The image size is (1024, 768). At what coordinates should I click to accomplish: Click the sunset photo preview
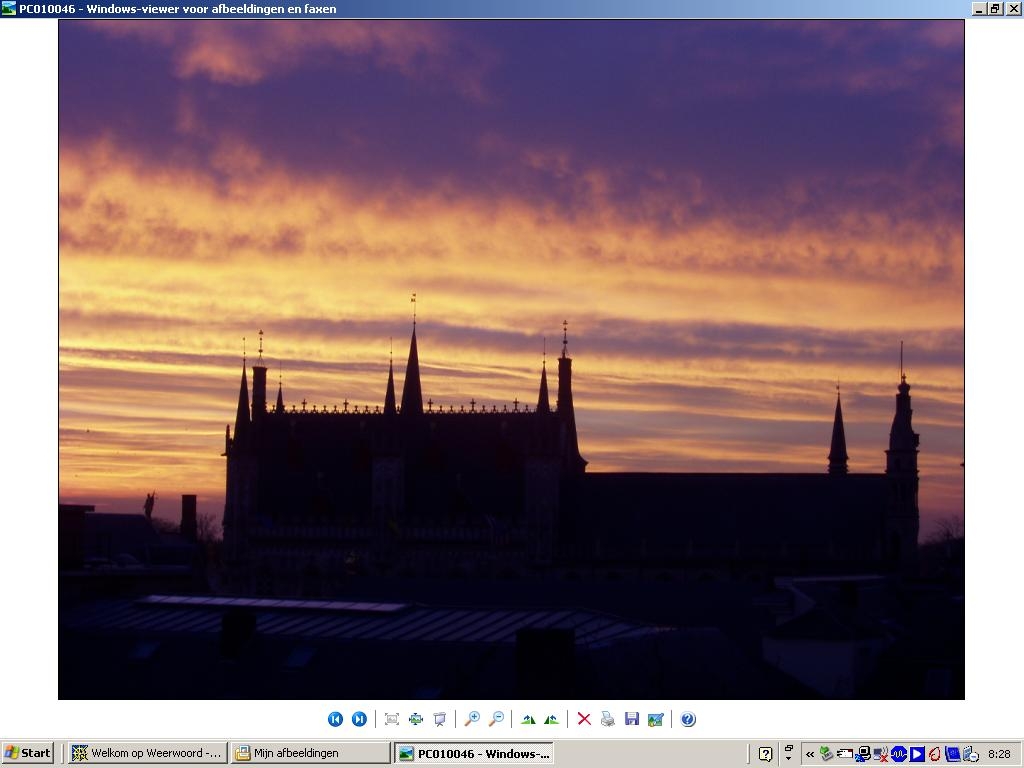point(511,359)
